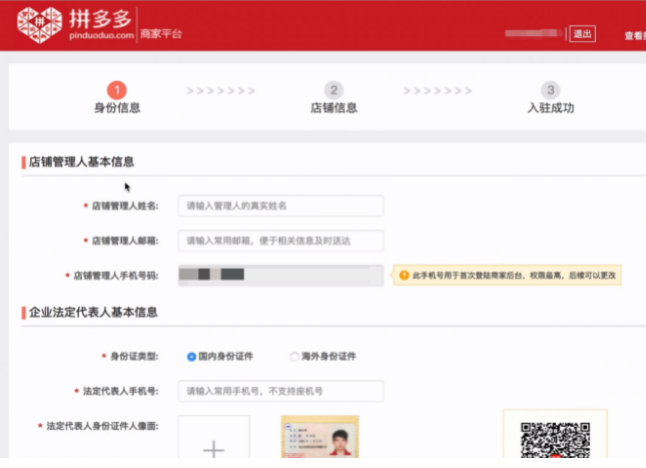This screenshot has height=468, width=646.
Task: Click the 店铺管理人邮箱 input field
Action: (281, 241)
